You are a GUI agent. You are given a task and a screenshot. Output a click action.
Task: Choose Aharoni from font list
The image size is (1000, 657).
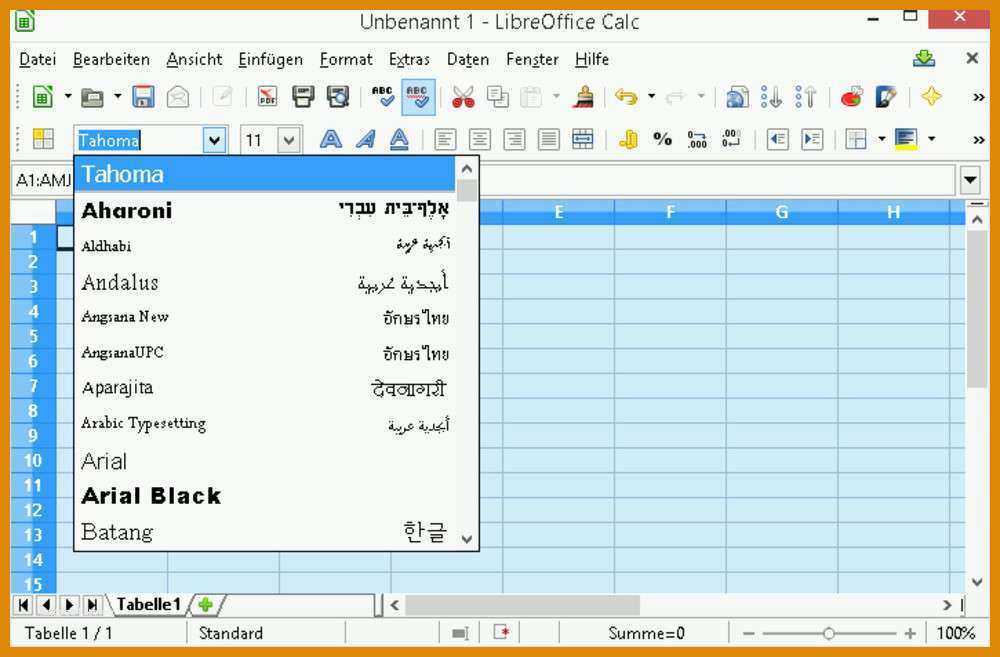[265, 210]
